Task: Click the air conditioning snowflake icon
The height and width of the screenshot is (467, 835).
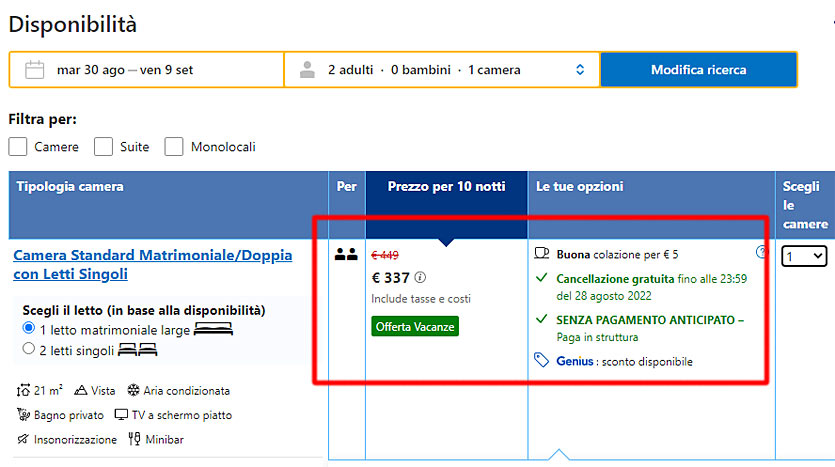Action: point(133,390)
